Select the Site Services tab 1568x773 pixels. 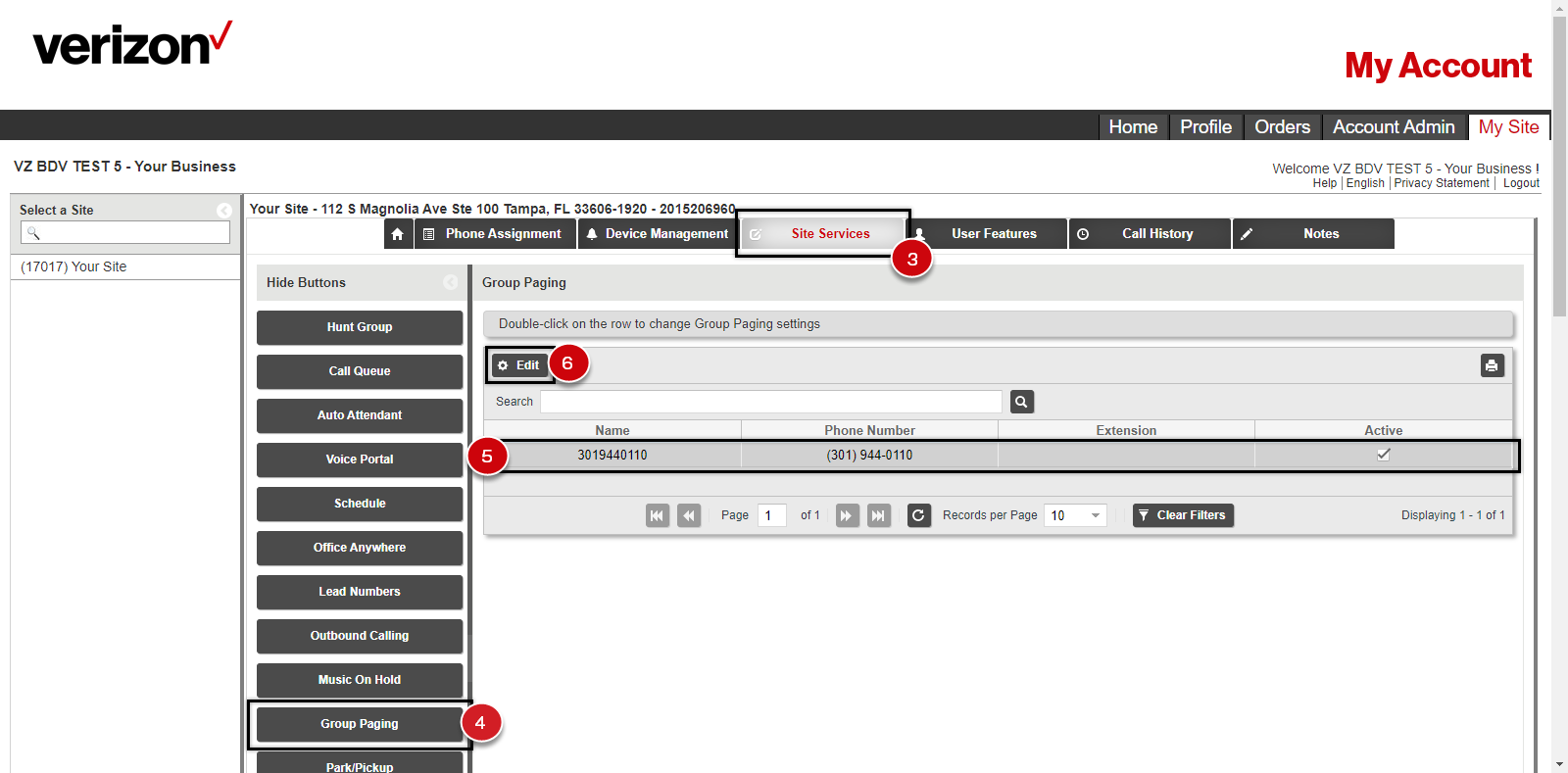(x=823, y=234)
